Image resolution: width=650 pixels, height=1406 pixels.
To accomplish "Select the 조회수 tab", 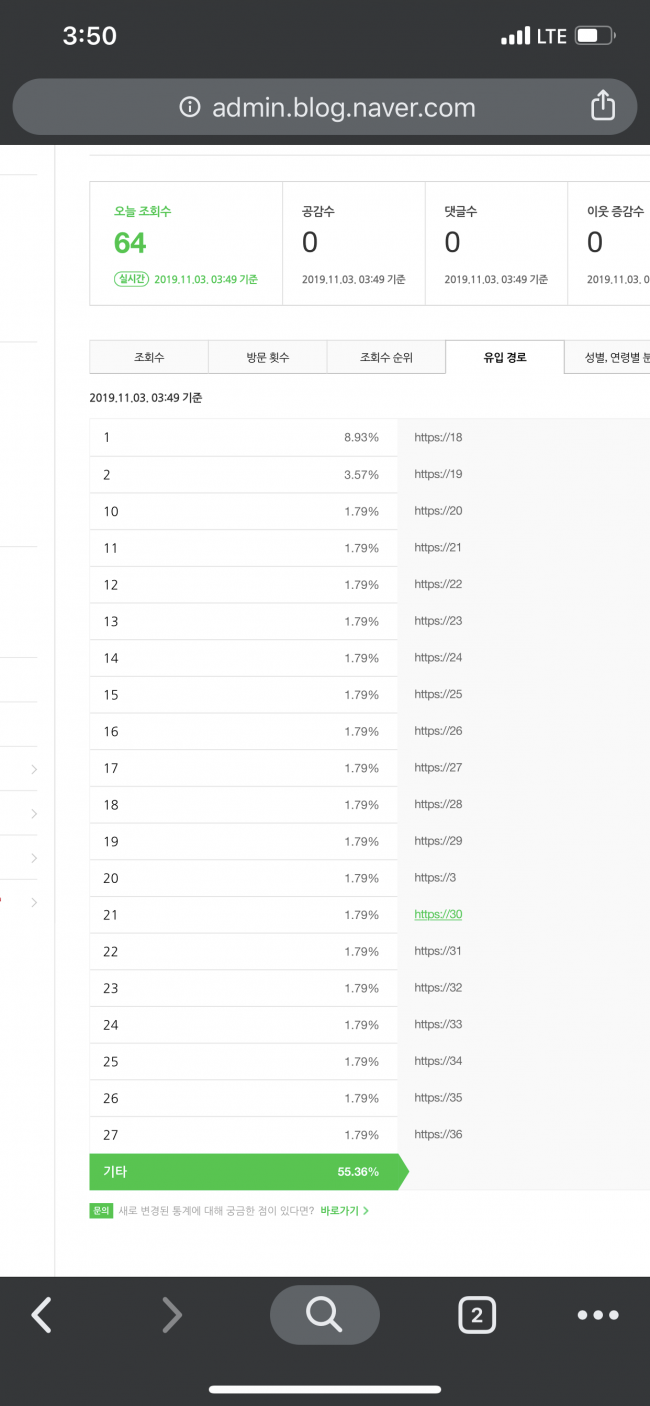I will [149, 357].
